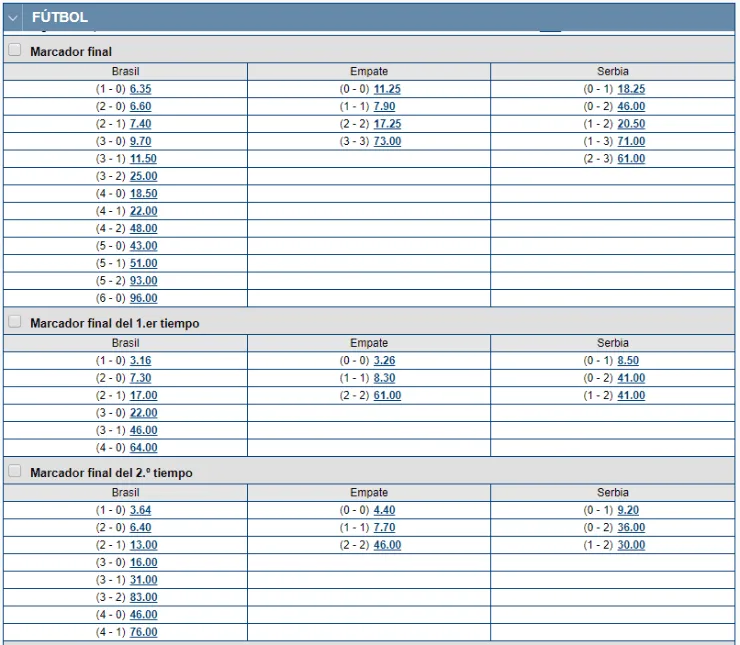Select Brasil 6-0 final score odds 96.00

coord(143,298)
